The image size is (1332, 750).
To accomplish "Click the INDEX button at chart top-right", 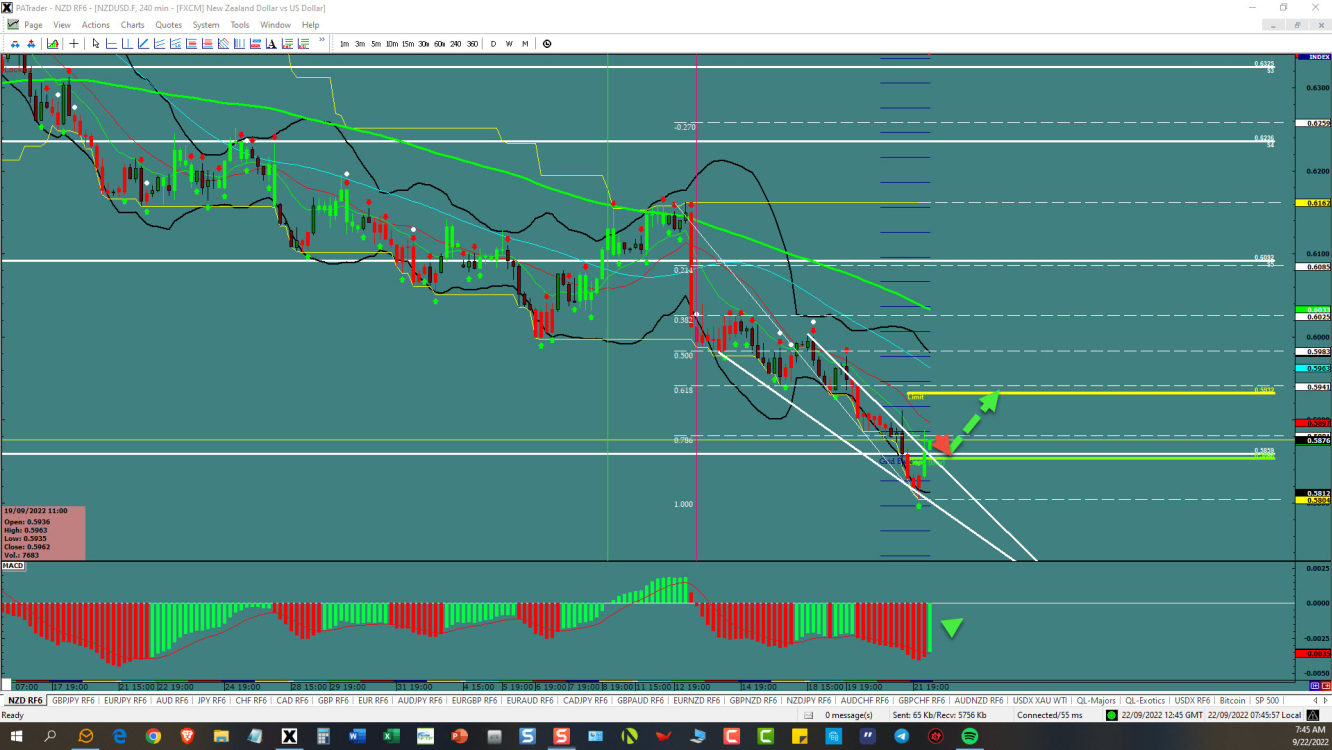I will 1312,57.
